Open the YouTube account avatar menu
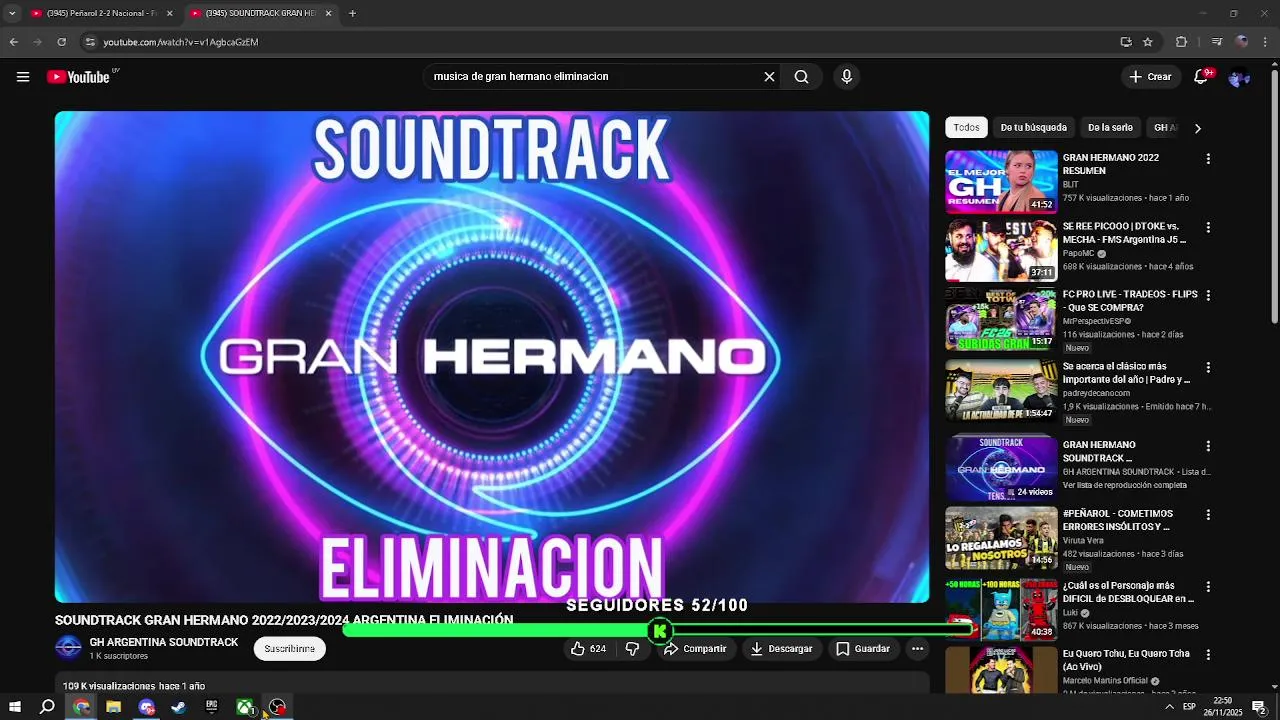 (1239, 77)
